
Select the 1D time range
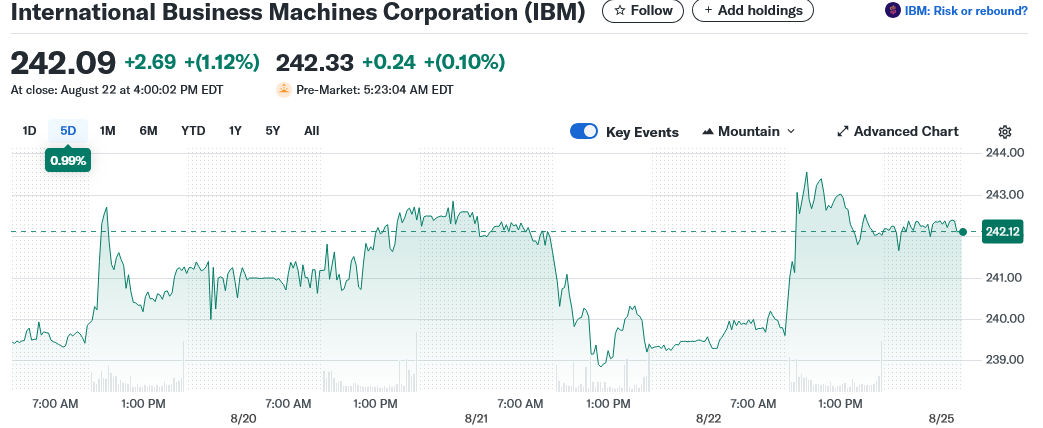29,131
